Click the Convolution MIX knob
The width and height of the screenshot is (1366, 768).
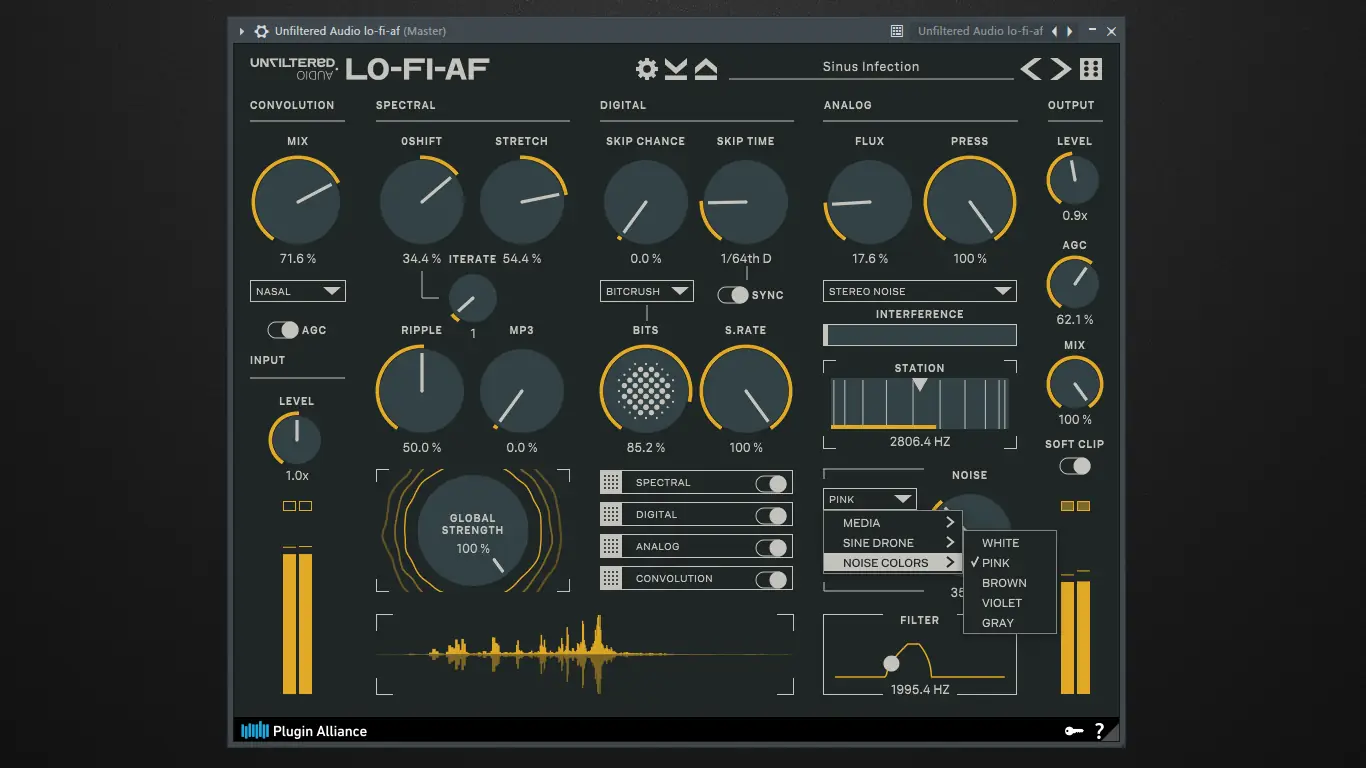tap(297, 200)
